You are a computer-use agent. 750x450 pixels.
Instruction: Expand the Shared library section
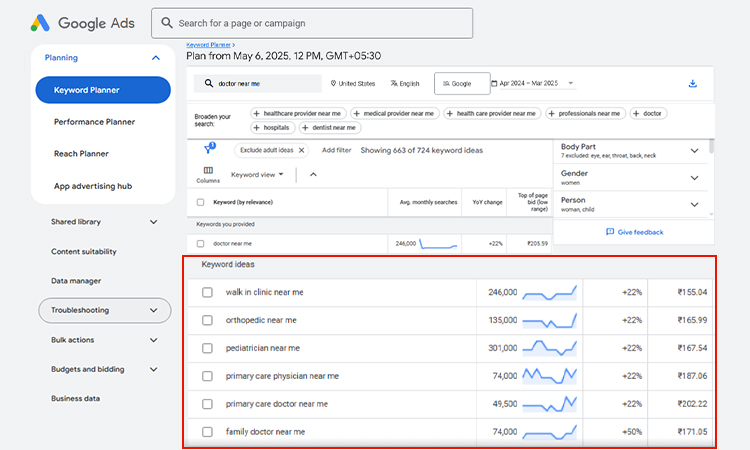pyautogui.click(x=154, y=222)
